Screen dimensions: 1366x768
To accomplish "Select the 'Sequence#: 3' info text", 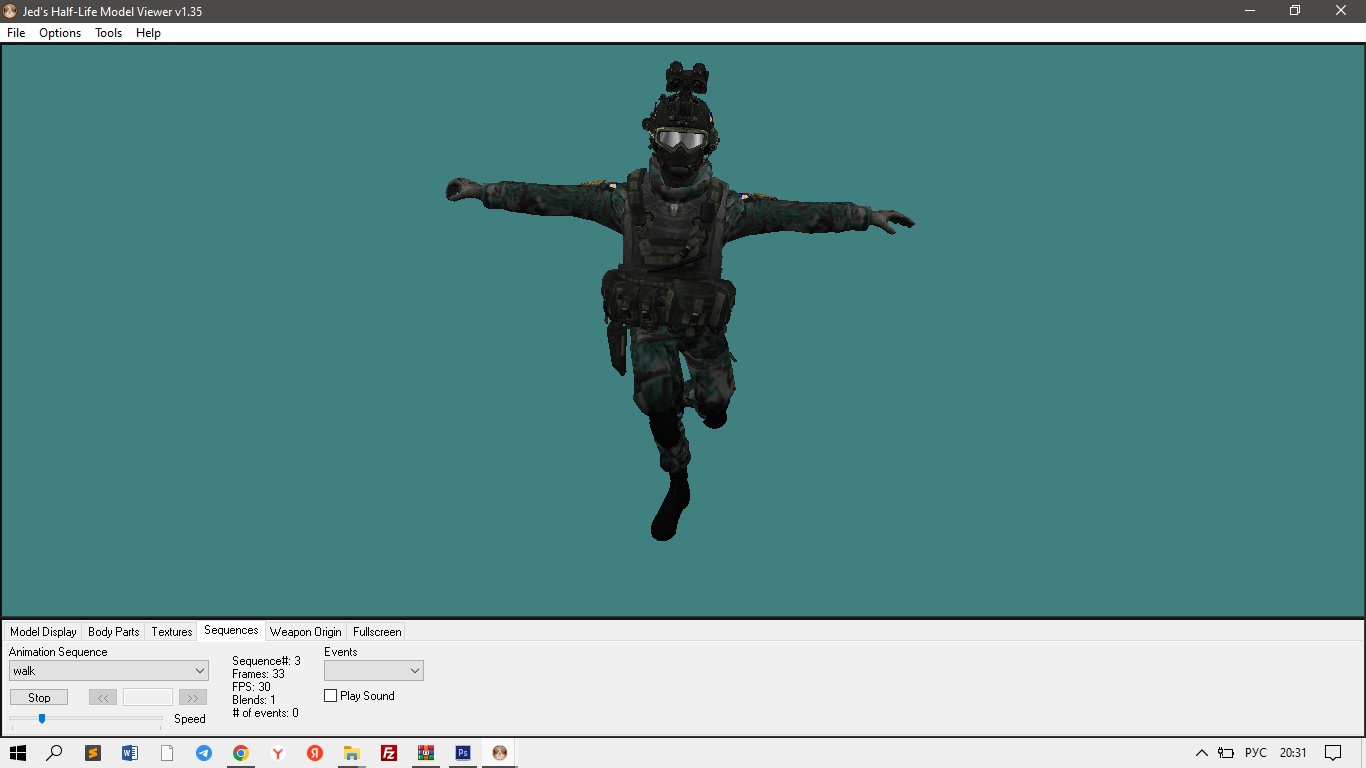I will click(x=266, y=661).
